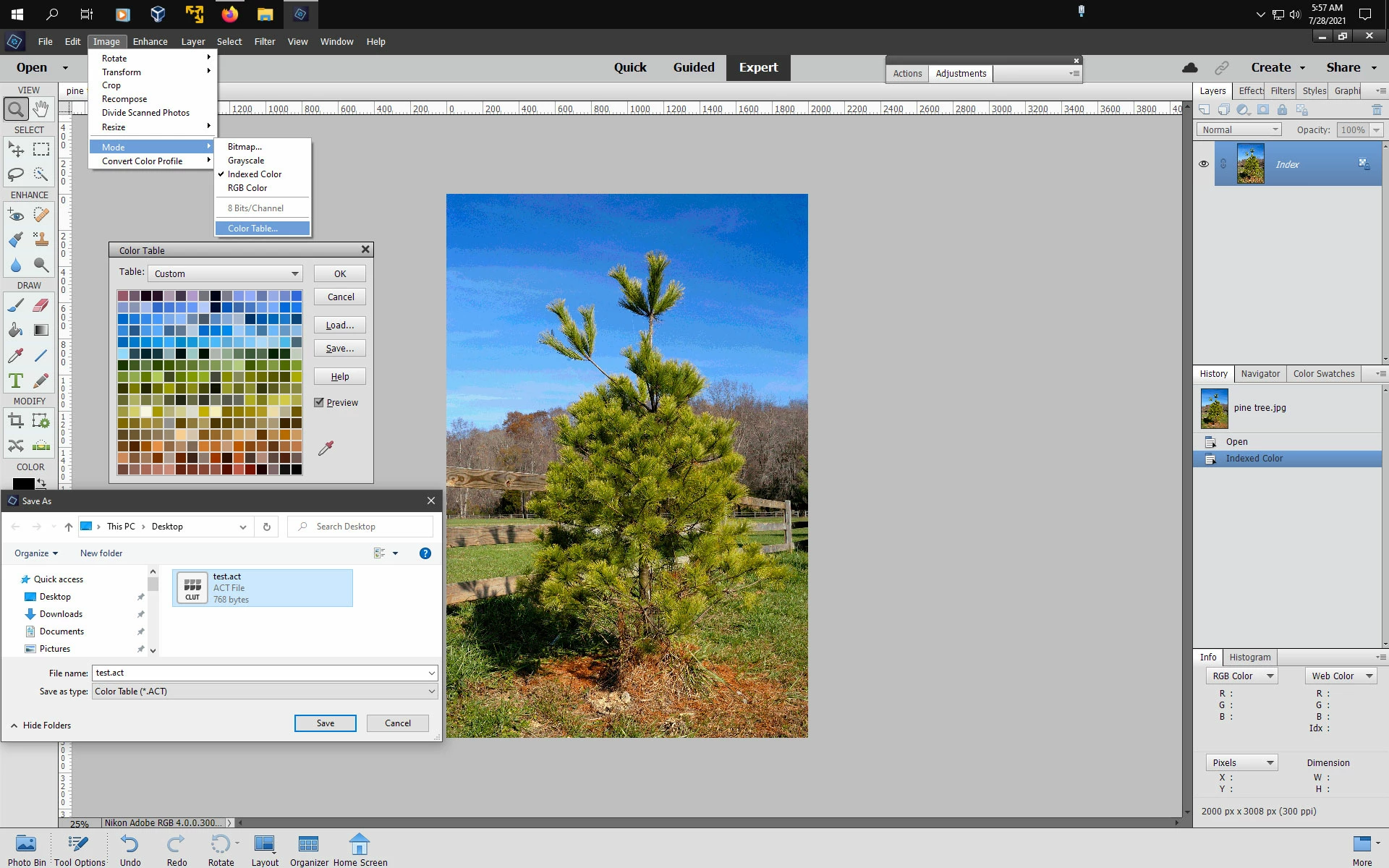
Task: Click Save in the Save As dialog
Action: [325, 723]
